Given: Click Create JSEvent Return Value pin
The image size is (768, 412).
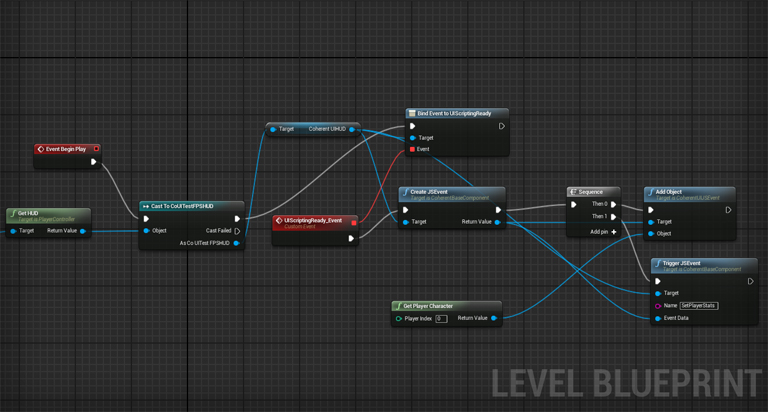Looking at the screenshot, I should point(497,222).
